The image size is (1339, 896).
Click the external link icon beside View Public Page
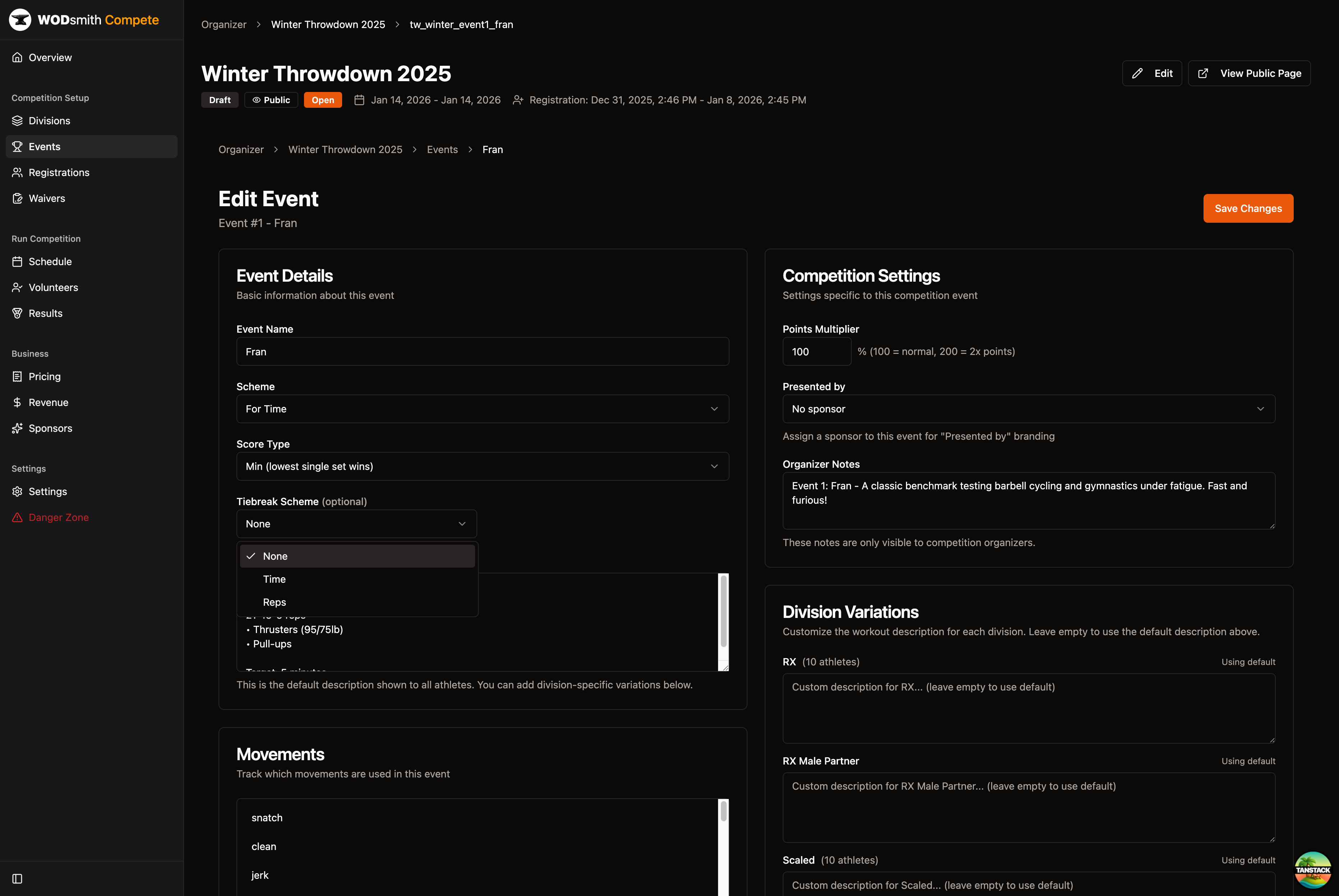[x=1203, y=73]
